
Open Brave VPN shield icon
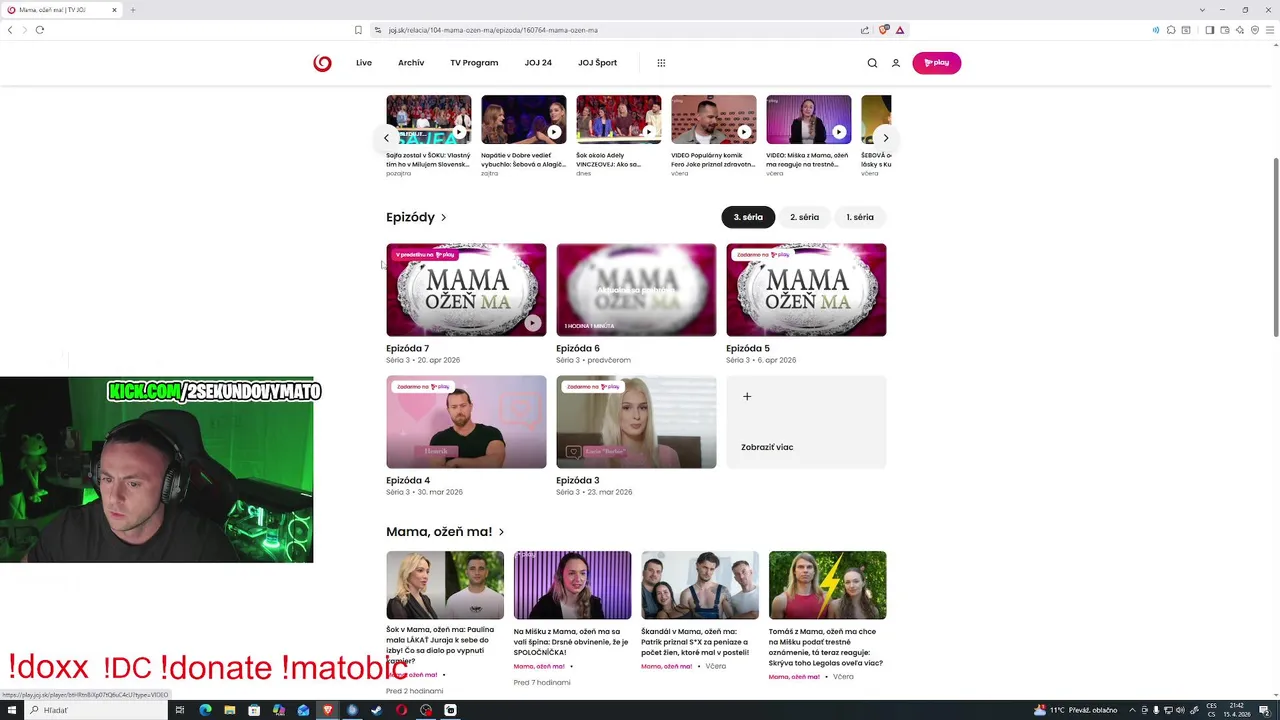1255,30
